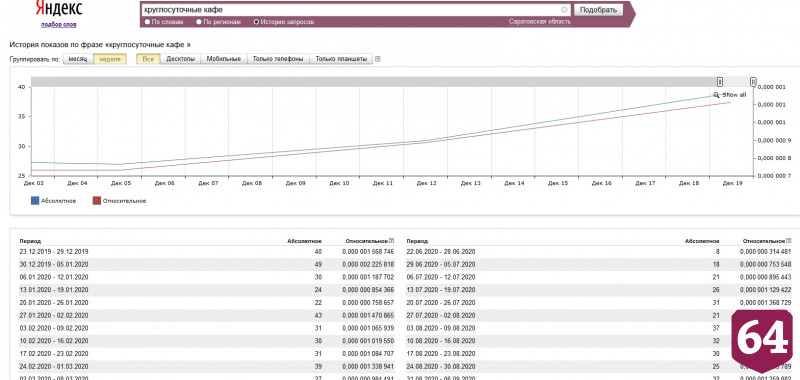This screenshot has height=380, width=800.
Task: Select the row 23.12.2019 - 29.12.2019
Action: [x=207, y=251]
